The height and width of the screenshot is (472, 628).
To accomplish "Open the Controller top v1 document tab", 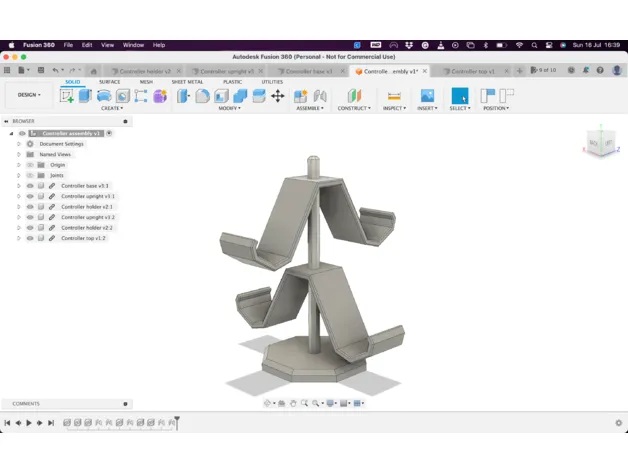I will (x=473, y=71).
